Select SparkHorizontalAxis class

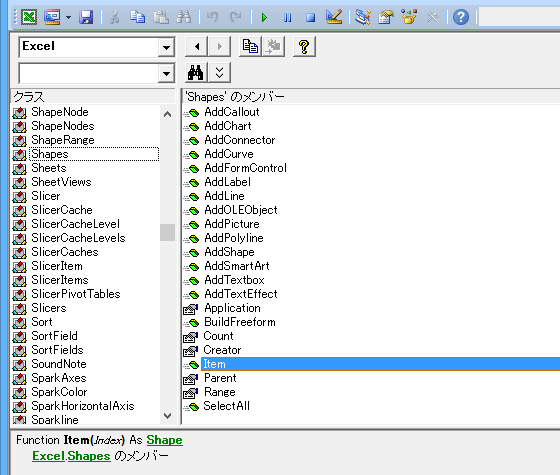(83, 406)
